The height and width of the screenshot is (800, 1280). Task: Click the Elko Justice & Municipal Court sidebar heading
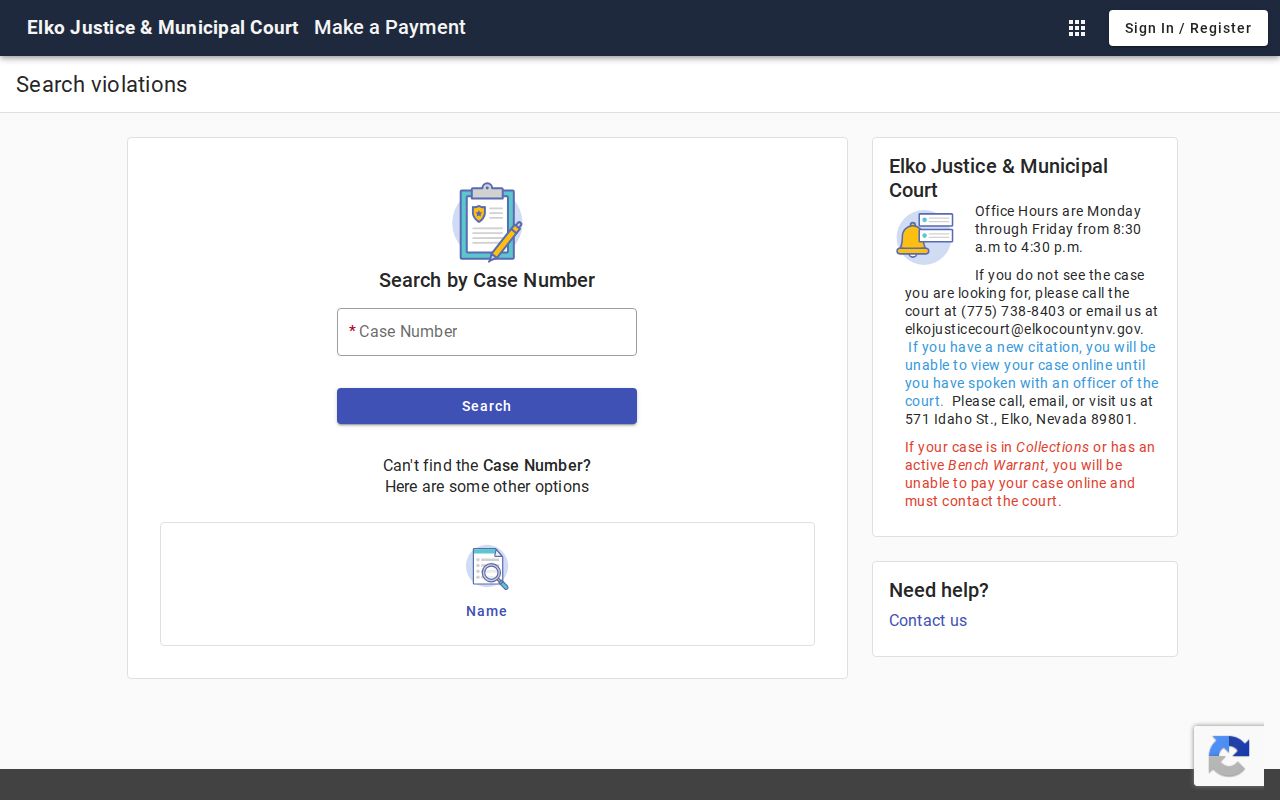pos(998,178)
